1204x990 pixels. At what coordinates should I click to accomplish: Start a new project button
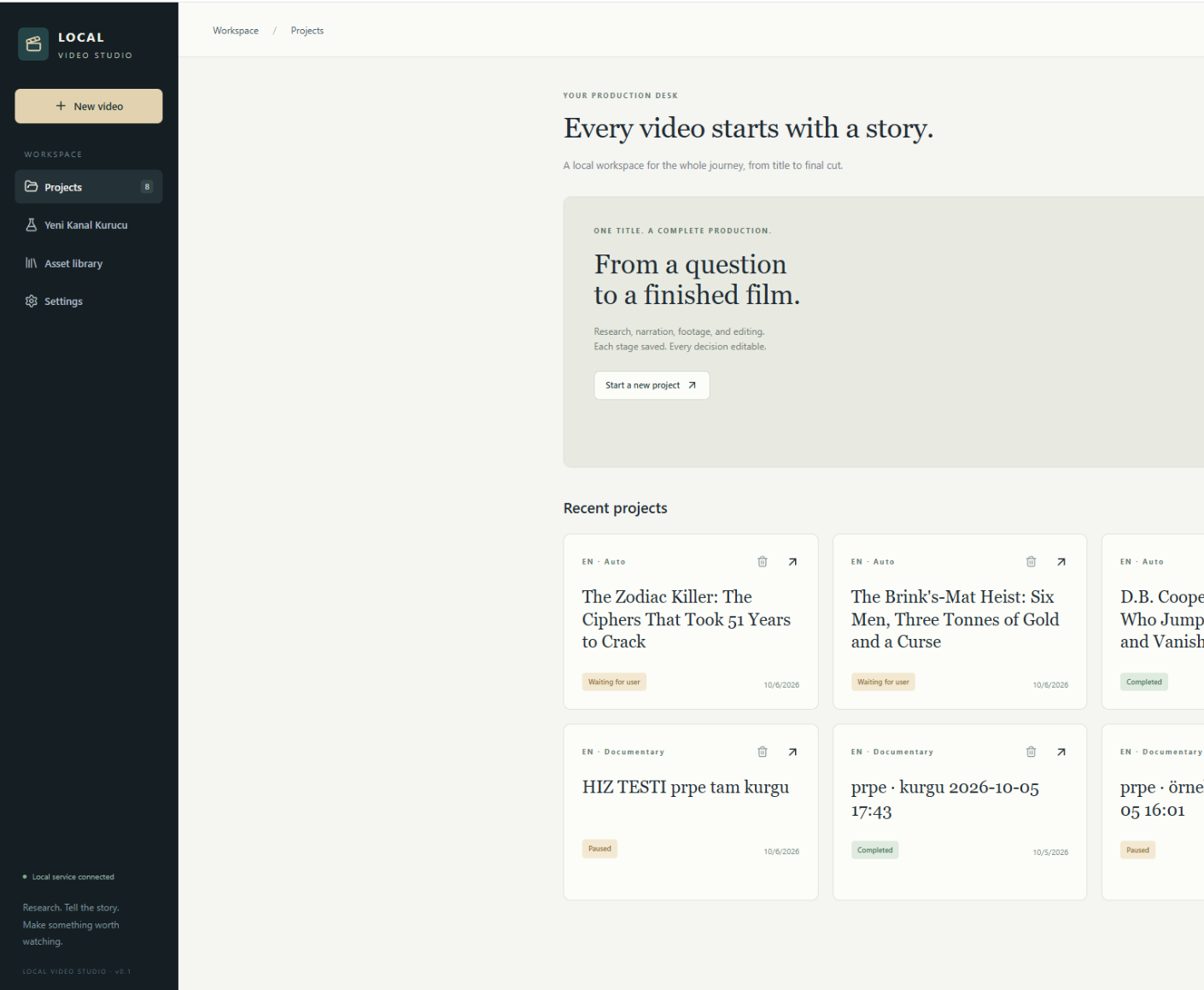coord(652,385)
